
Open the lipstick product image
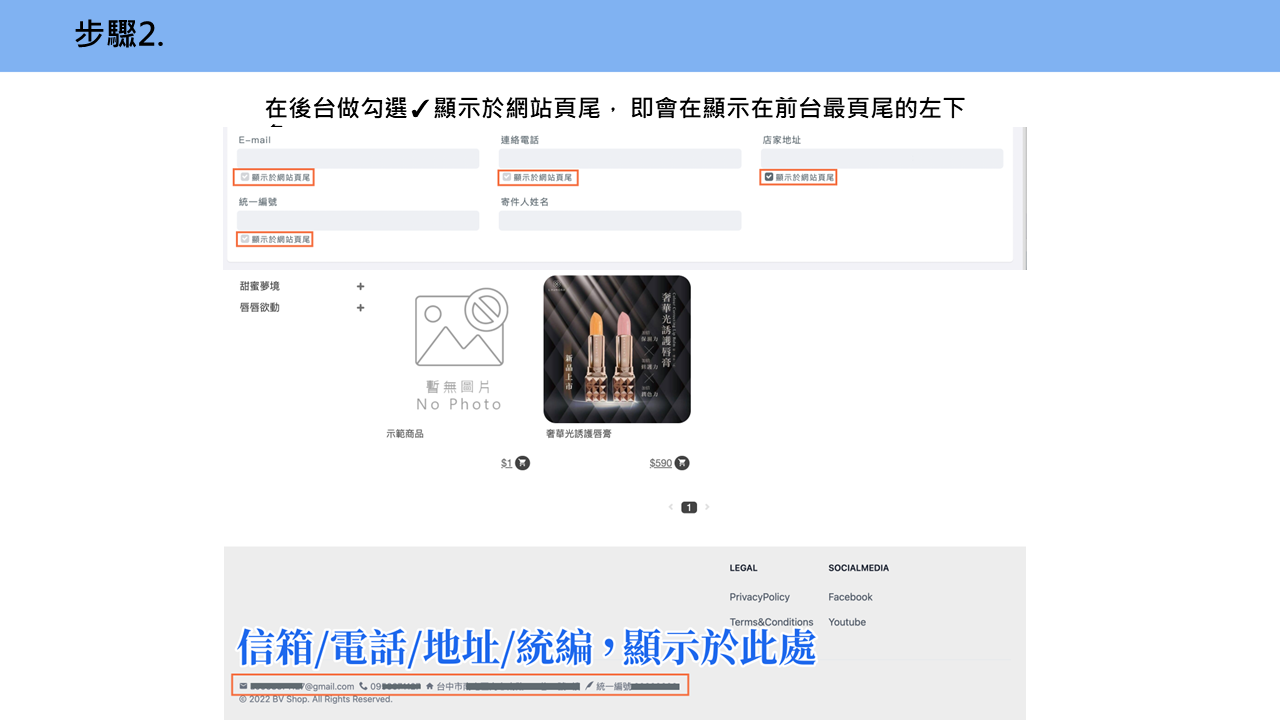coord(617,349)
